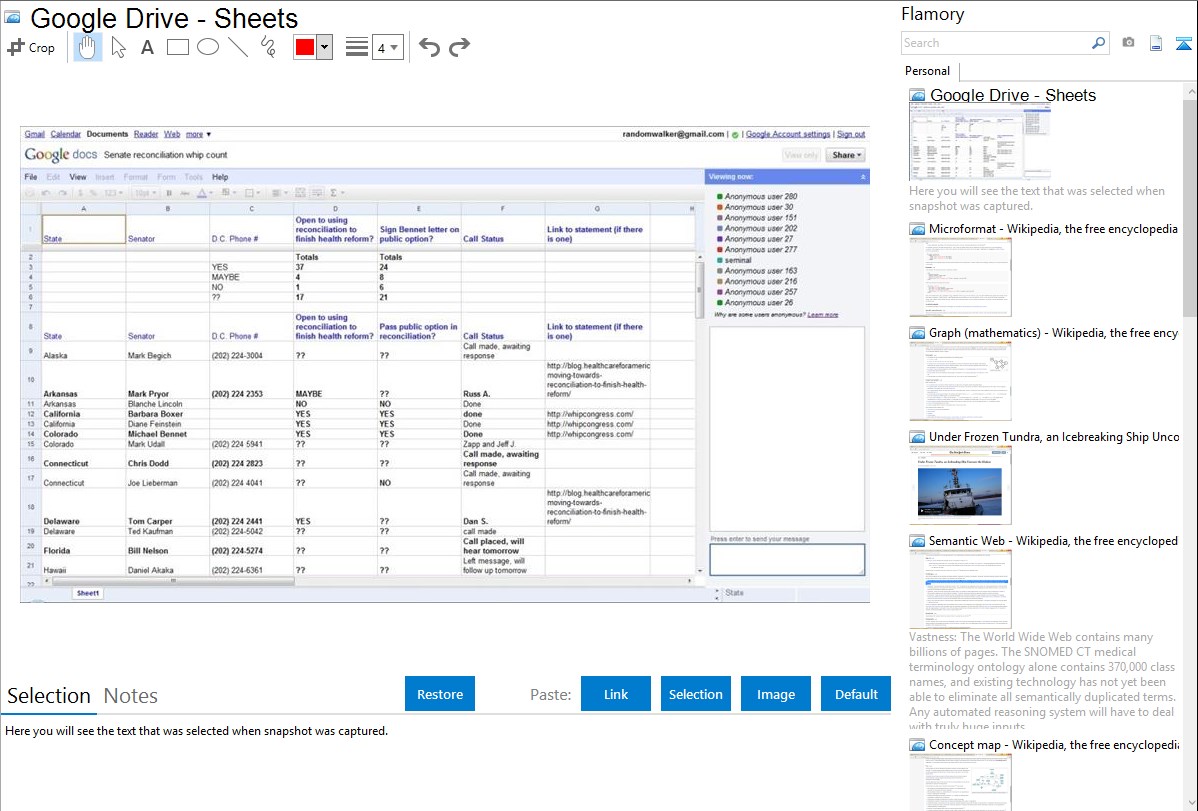
Task: Select the freehand scribble tool
Action: 268,47
